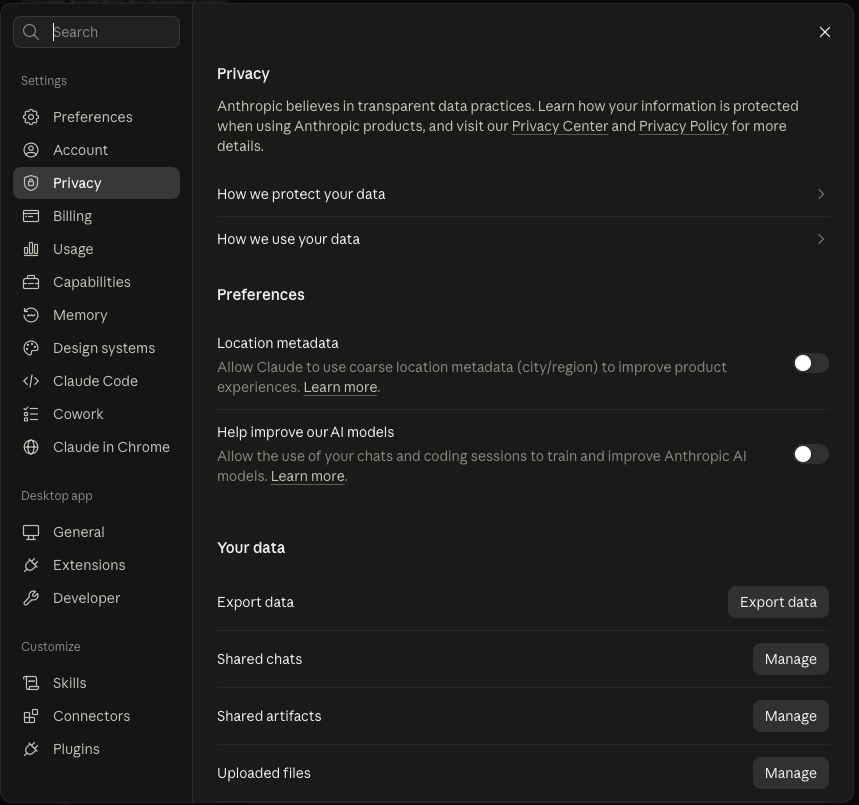Click the Memory history icon
Image resolution: width=859 pixels, height=805 pixels.
click(x=31, y=315)
